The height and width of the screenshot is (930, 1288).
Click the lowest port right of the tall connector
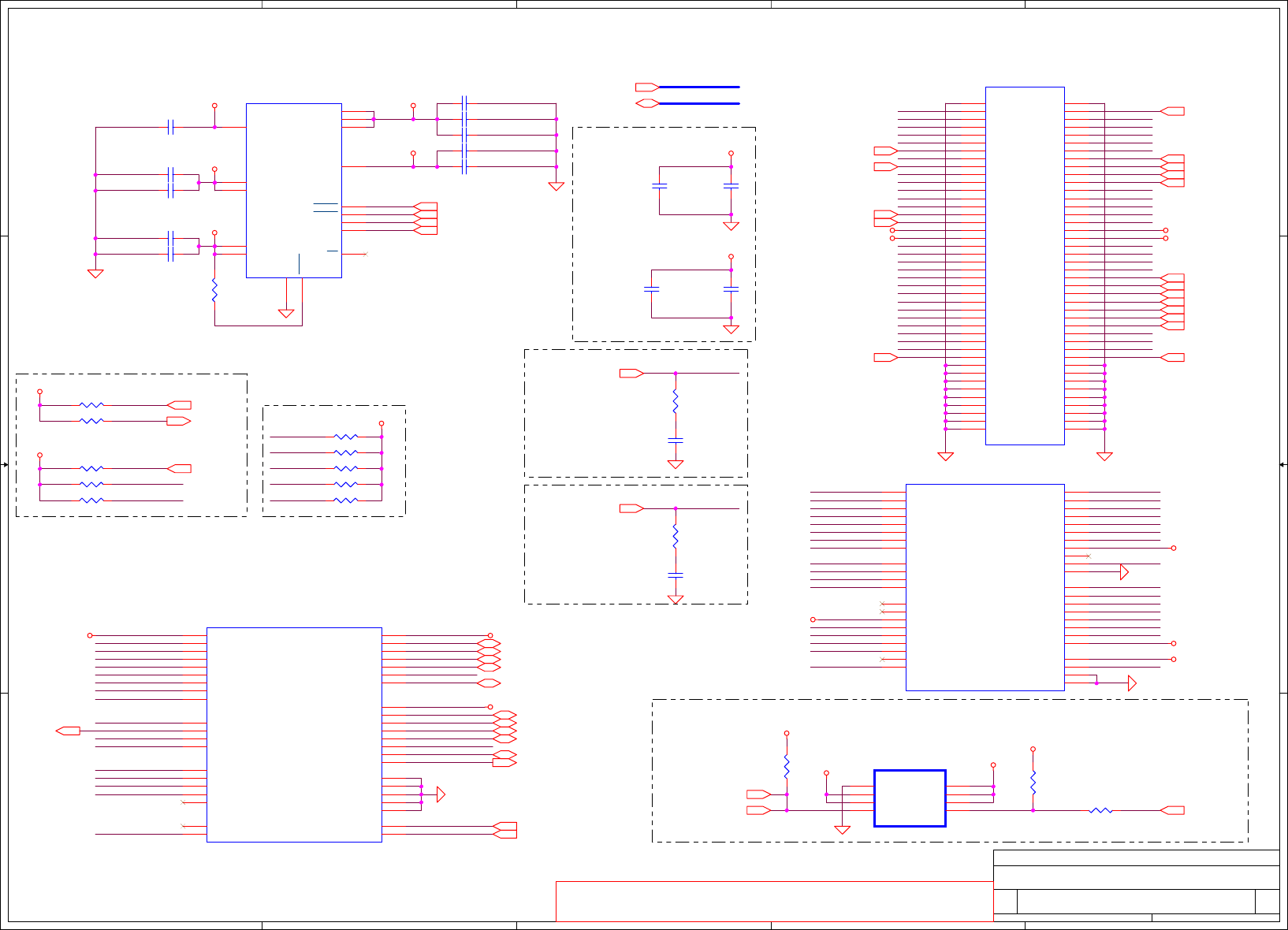pos(1172,357)
